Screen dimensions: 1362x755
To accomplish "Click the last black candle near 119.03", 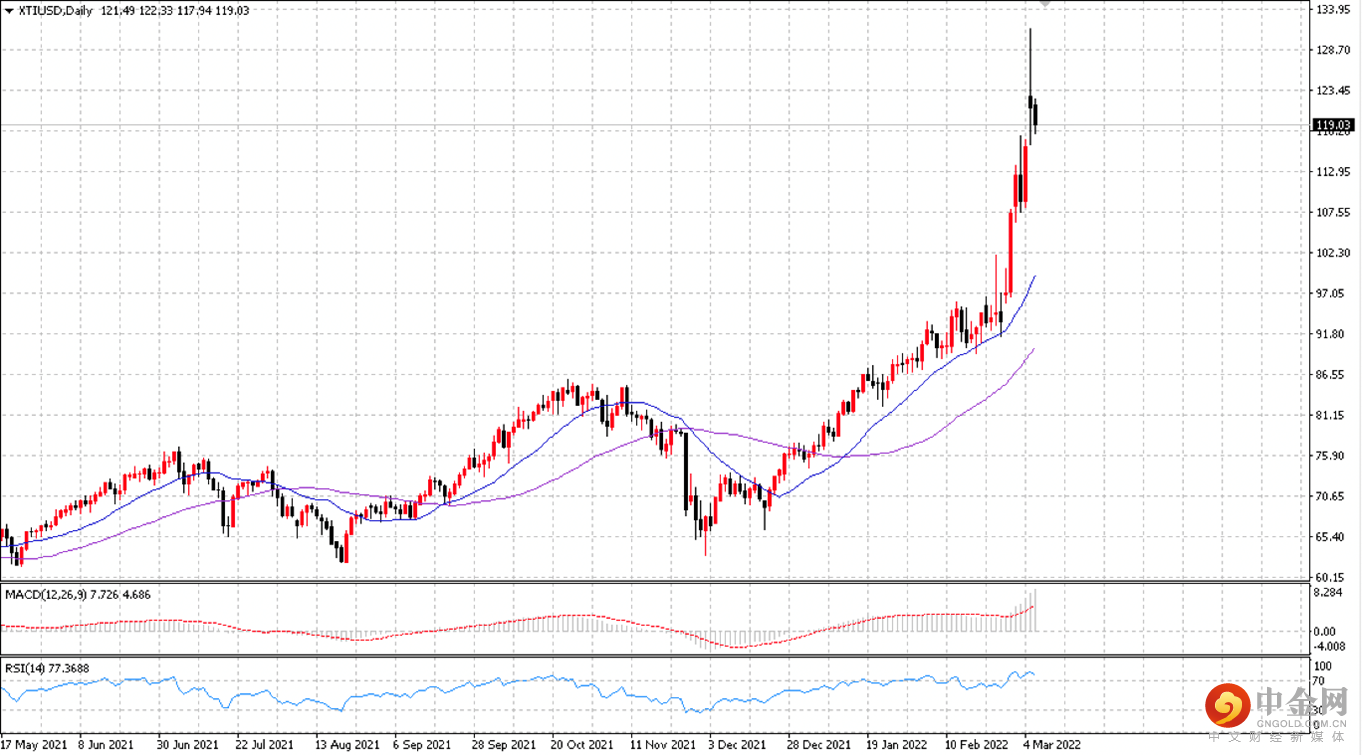I will tap(1035, 115).
